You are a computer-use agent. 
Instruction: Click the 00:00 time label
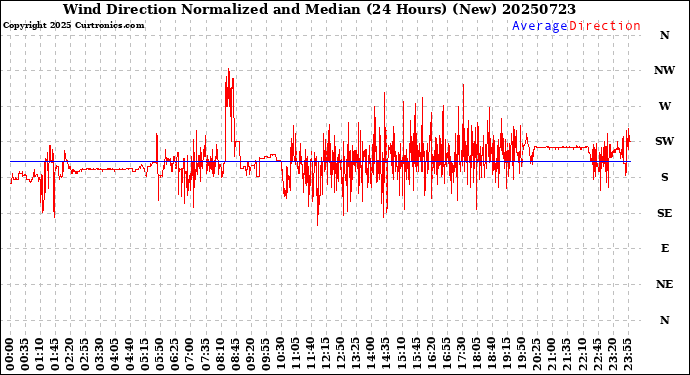(10, 354)
